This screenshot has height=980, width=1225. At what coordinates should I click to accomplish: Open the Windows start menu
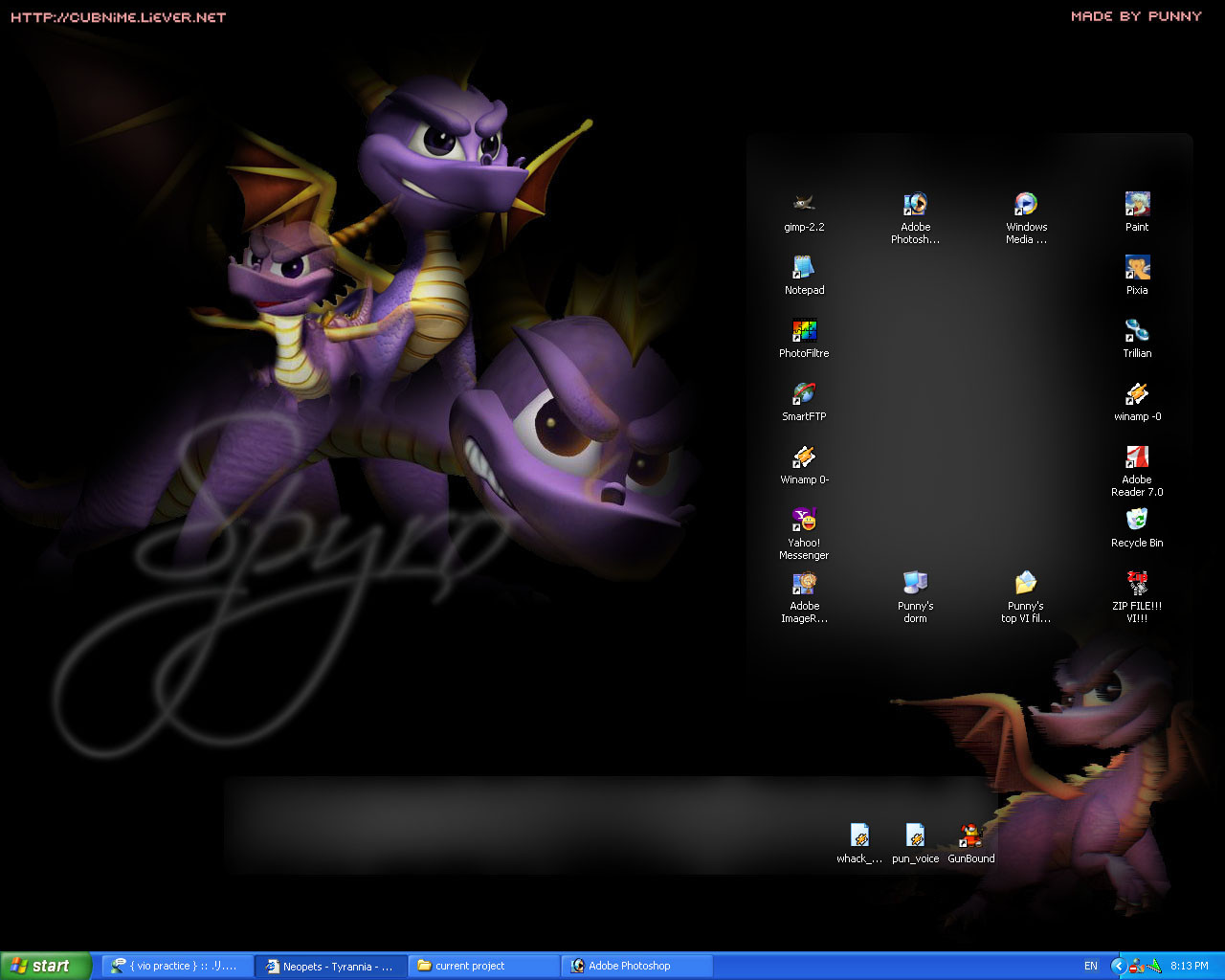46,966
